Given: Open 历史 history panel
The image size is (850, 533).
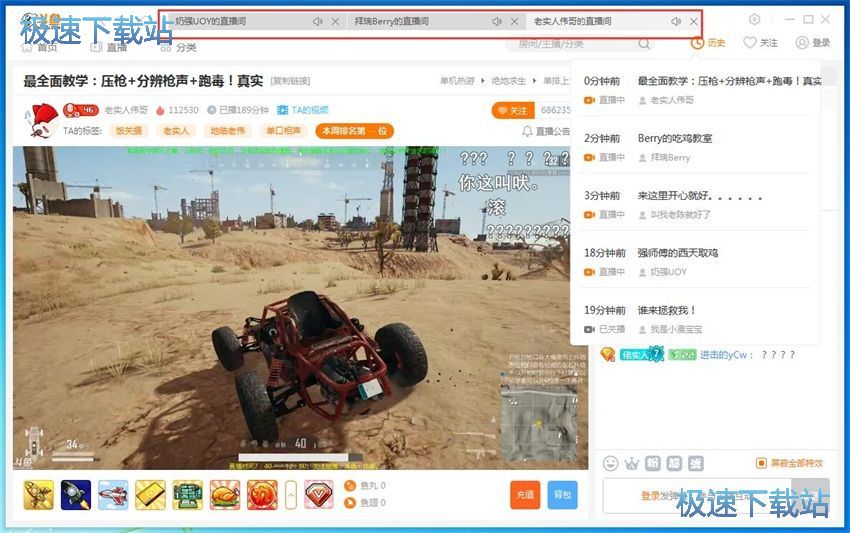Looking at the screenshot, I should (x=708, y=42).
